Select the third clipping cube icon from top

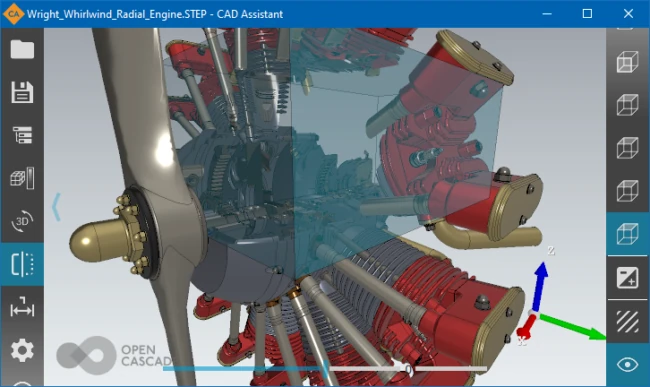coord(627,148)
